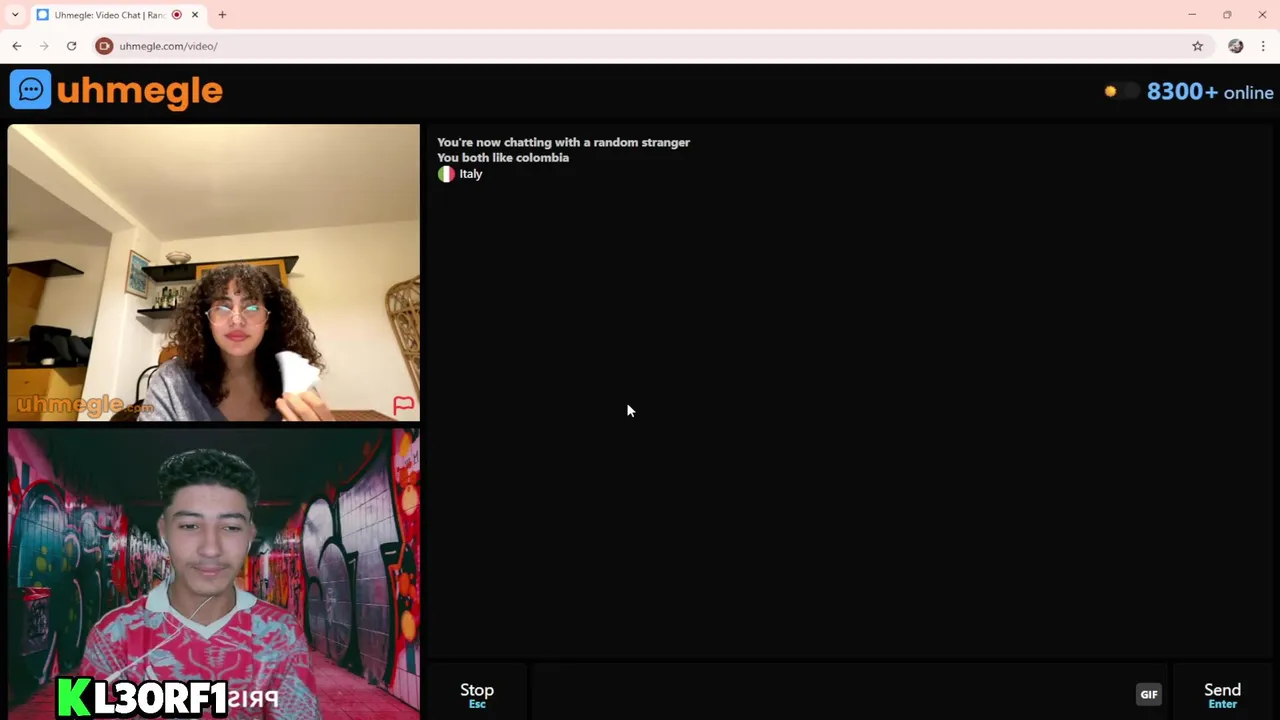This screenshot has width=1280, height=720.
Task: Close the Uhmegle browser tab
Action: point(195,15)
